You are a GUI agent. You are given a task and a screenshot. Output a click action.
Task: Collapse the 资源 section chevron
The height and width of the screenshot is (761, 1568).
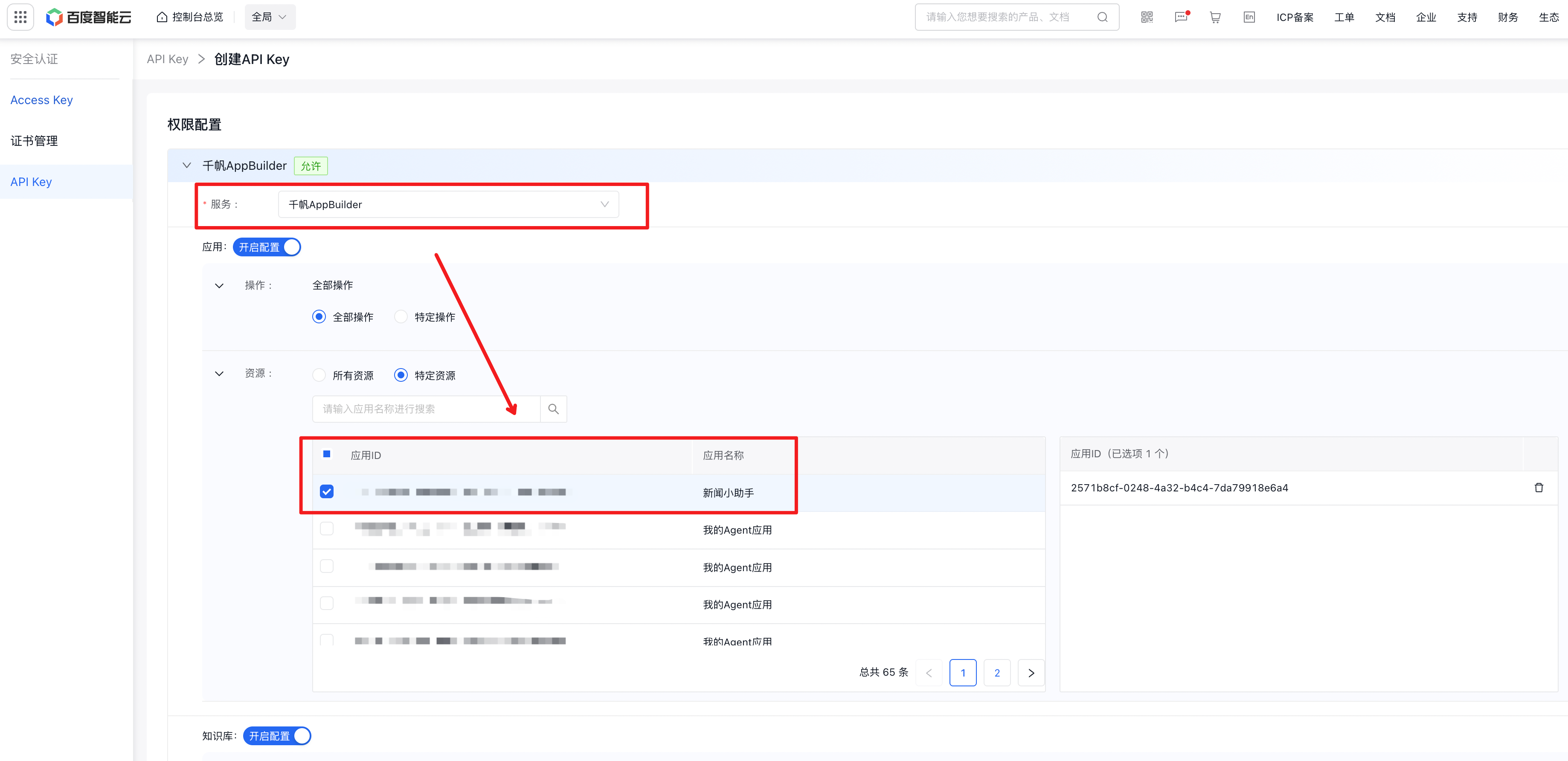point(219,373)
